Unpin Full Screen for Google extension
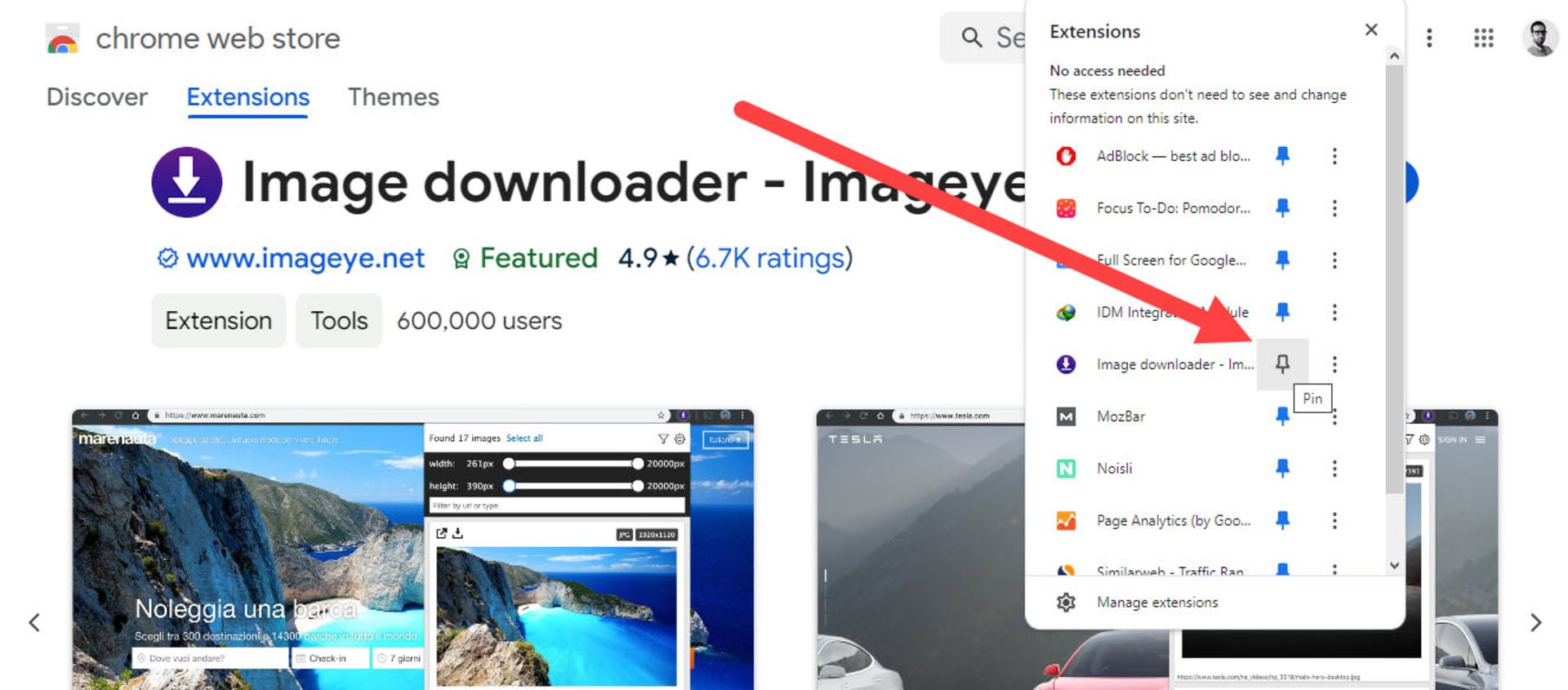The image size is (1568, 690). (1282, 260)
